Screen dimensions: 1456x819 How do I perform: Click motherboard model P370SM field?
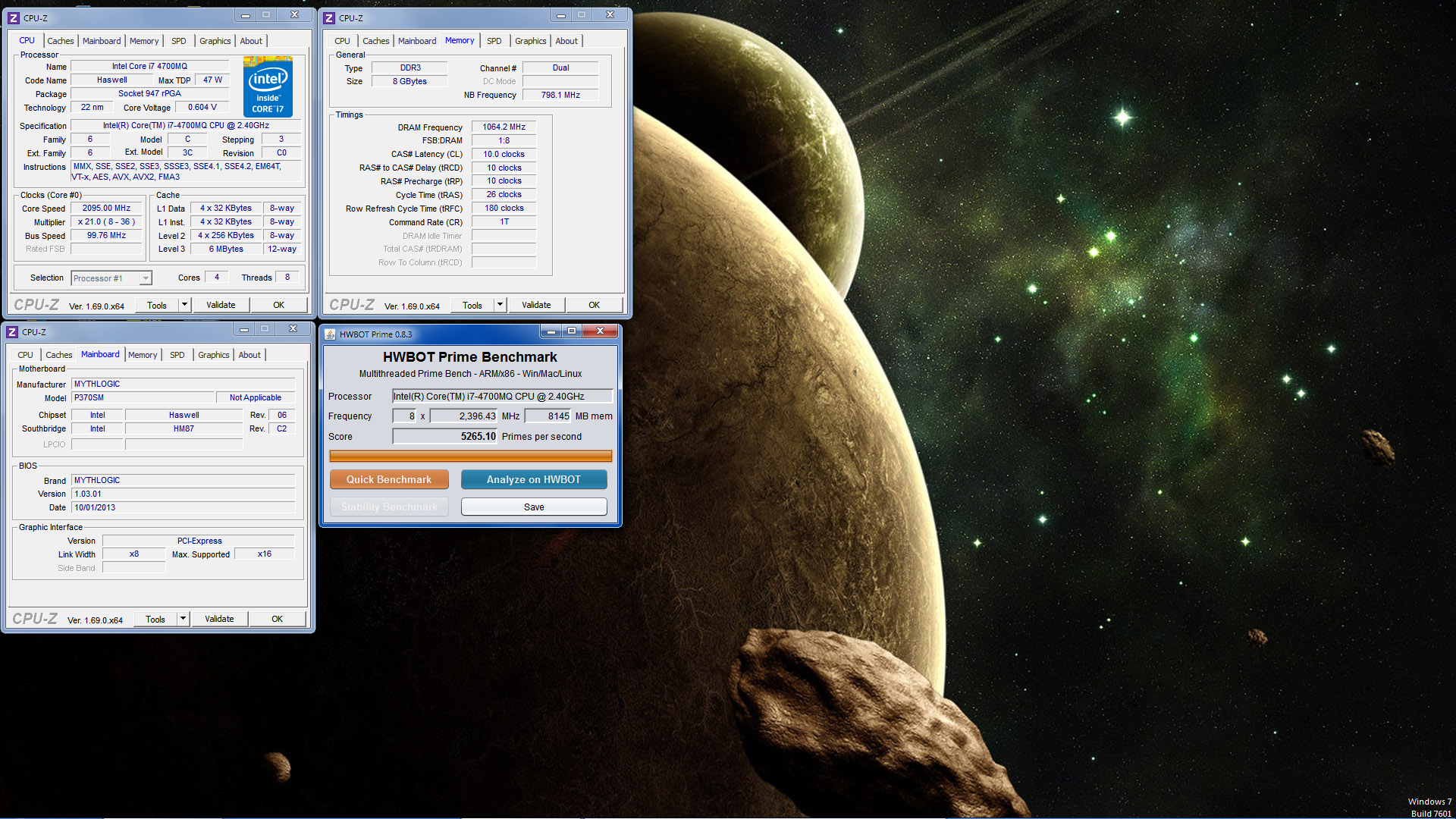[x=142, y=397]
